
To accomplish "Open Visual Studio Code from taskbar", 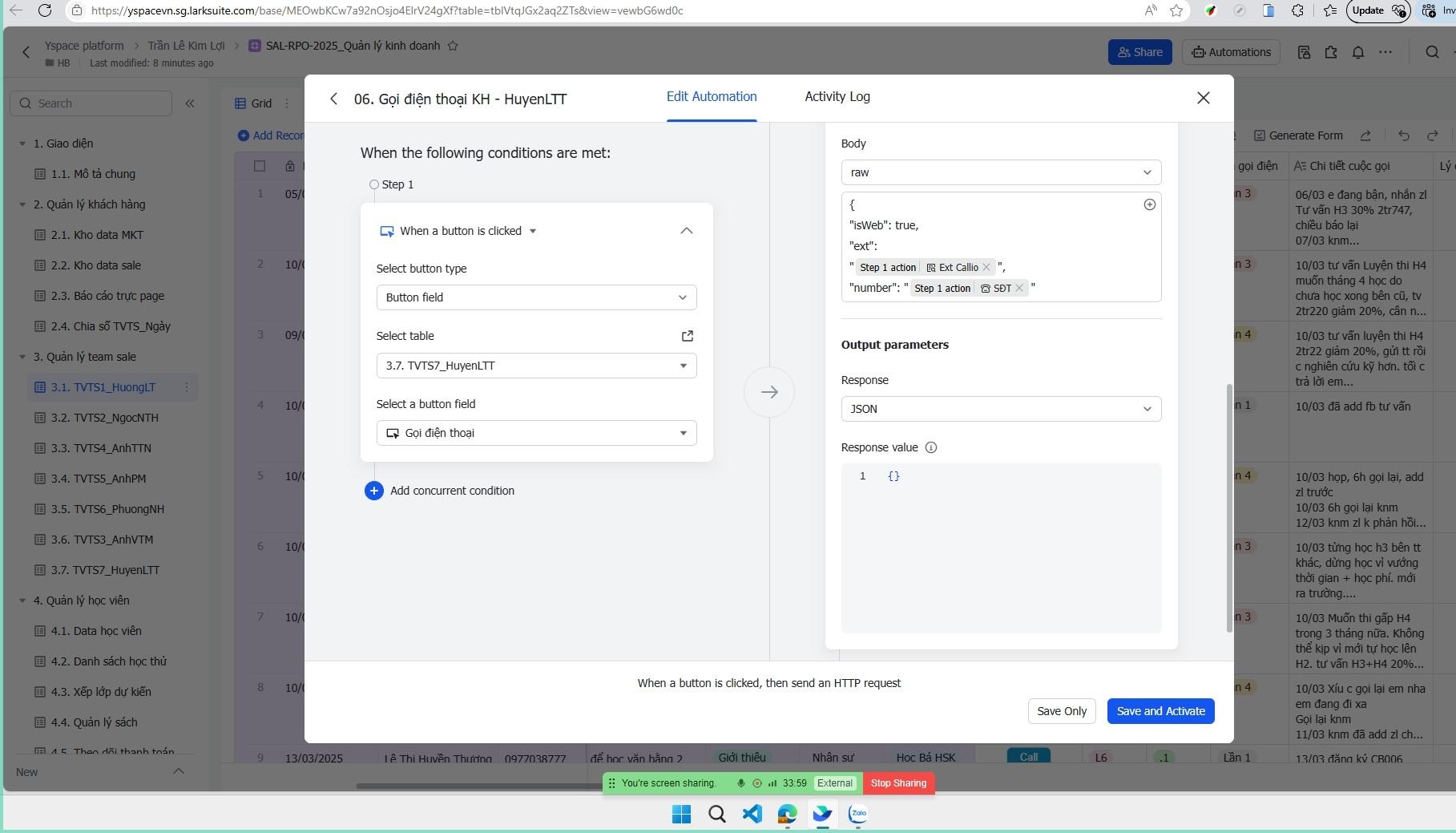I will pyautogui.click(x=752, y=815).
